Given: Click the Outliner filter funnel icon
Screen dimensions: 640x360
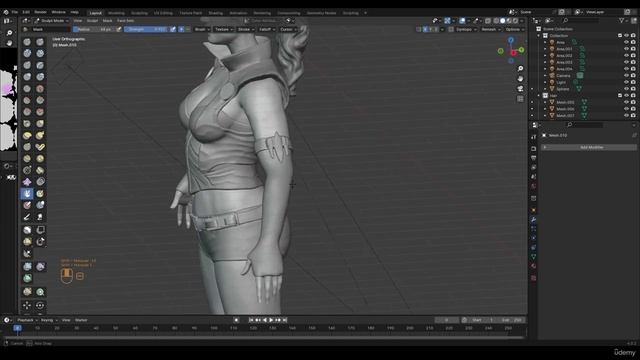Looking at the screenshot, I should [x=622, y=20].
